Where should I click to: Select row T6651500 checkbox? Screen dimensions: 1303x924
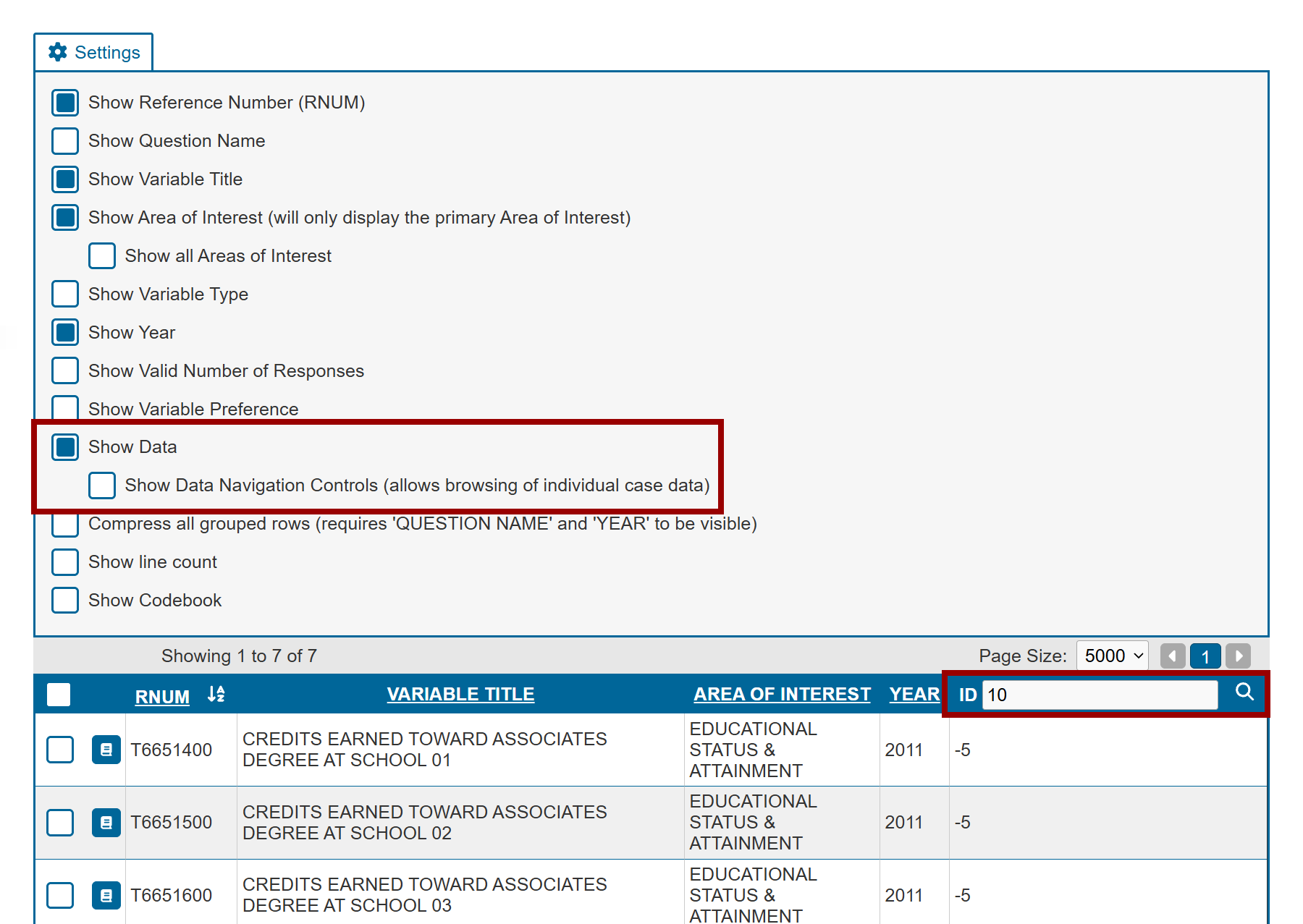(60, 823)
